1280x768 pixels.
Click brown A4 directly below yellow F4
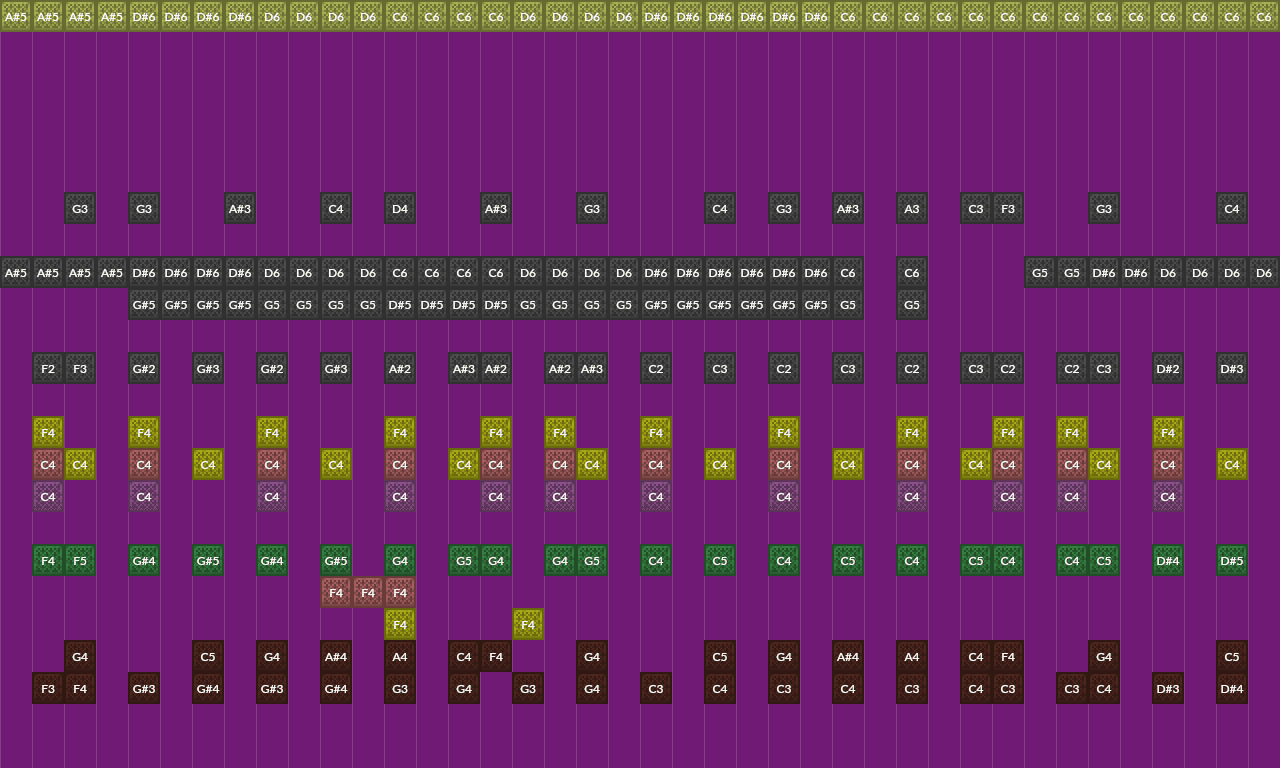click(400, 657)
